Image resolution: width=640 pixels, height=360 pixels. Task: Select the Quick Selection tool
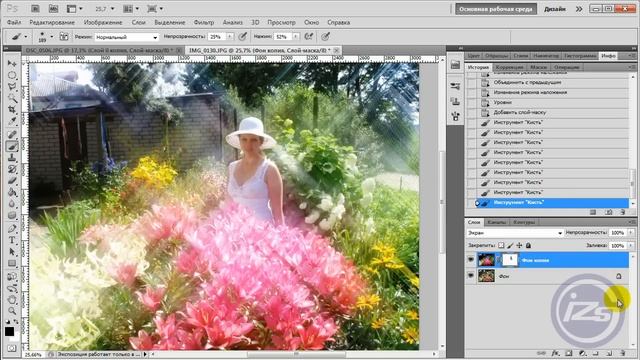pos(12,98)
